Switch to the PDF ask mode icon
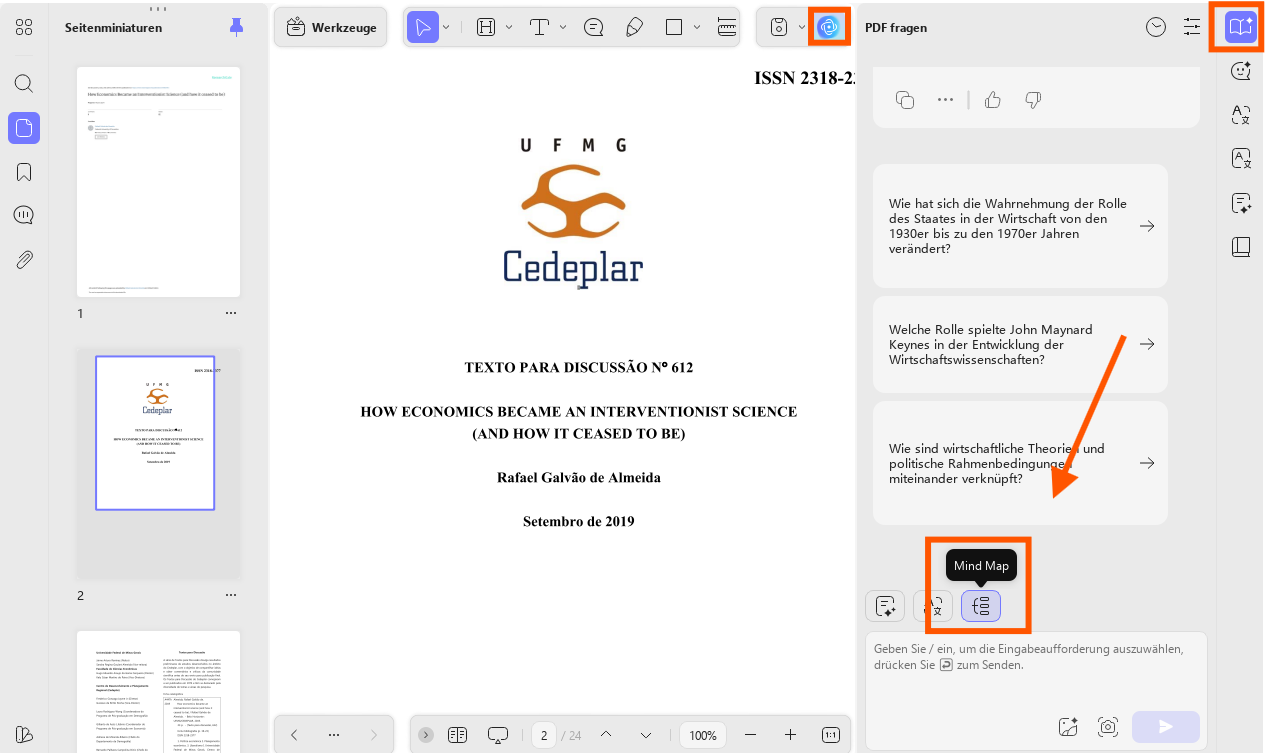This screenshot has height=753, width=1265. [1240, 27]
